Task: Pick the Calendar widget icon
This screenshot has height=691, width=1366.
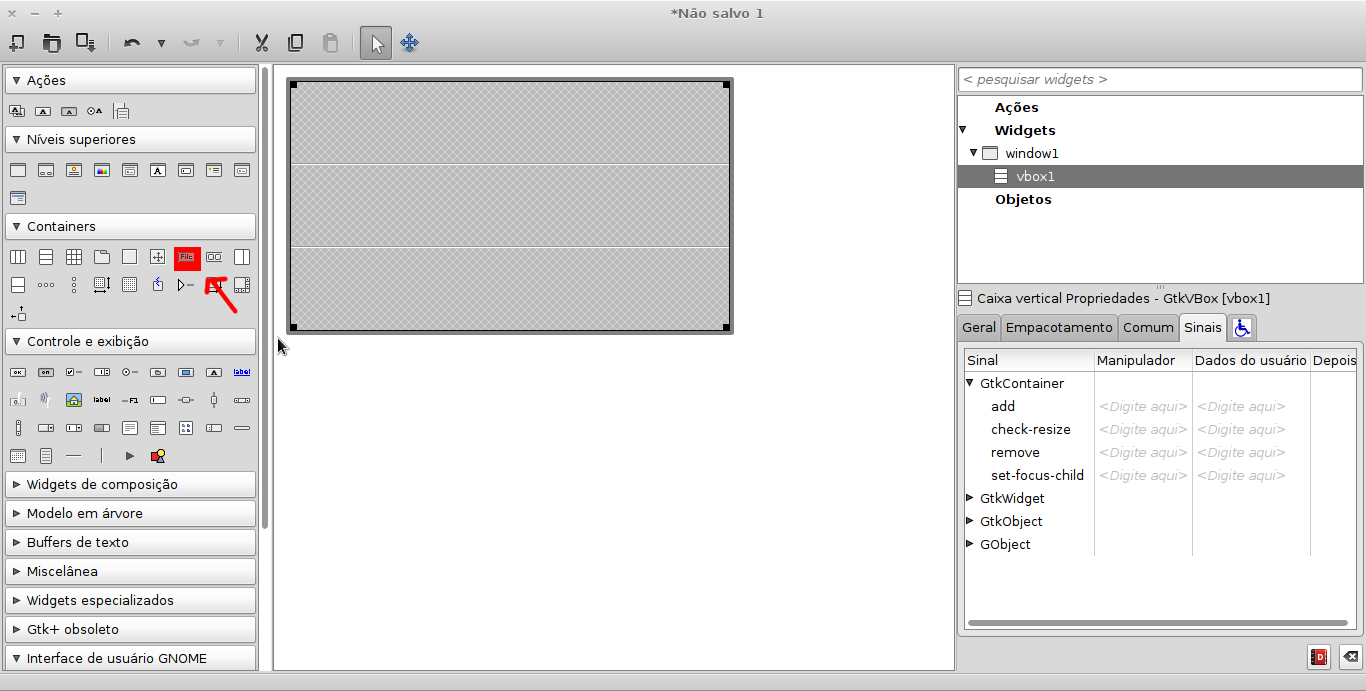Action: [18, 456]
